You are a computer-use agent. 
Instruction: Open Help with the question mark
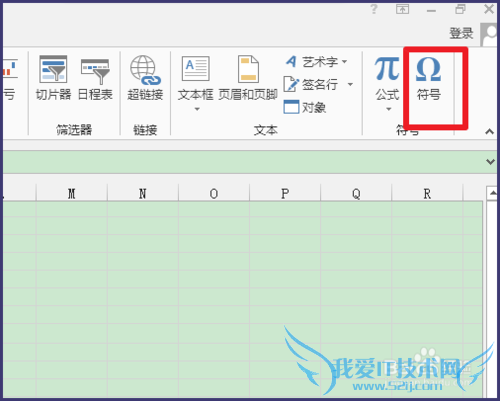[x=374, y=9]
